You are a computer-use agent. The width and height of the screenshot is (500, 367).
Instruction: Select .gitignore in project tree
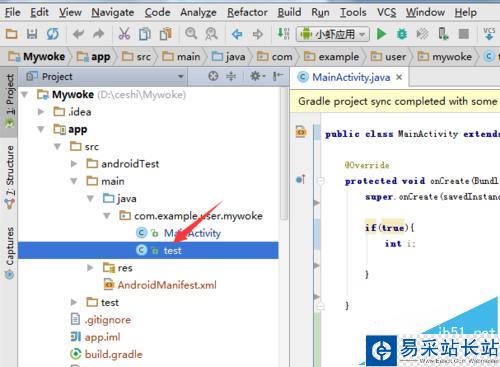pos(101,320)
